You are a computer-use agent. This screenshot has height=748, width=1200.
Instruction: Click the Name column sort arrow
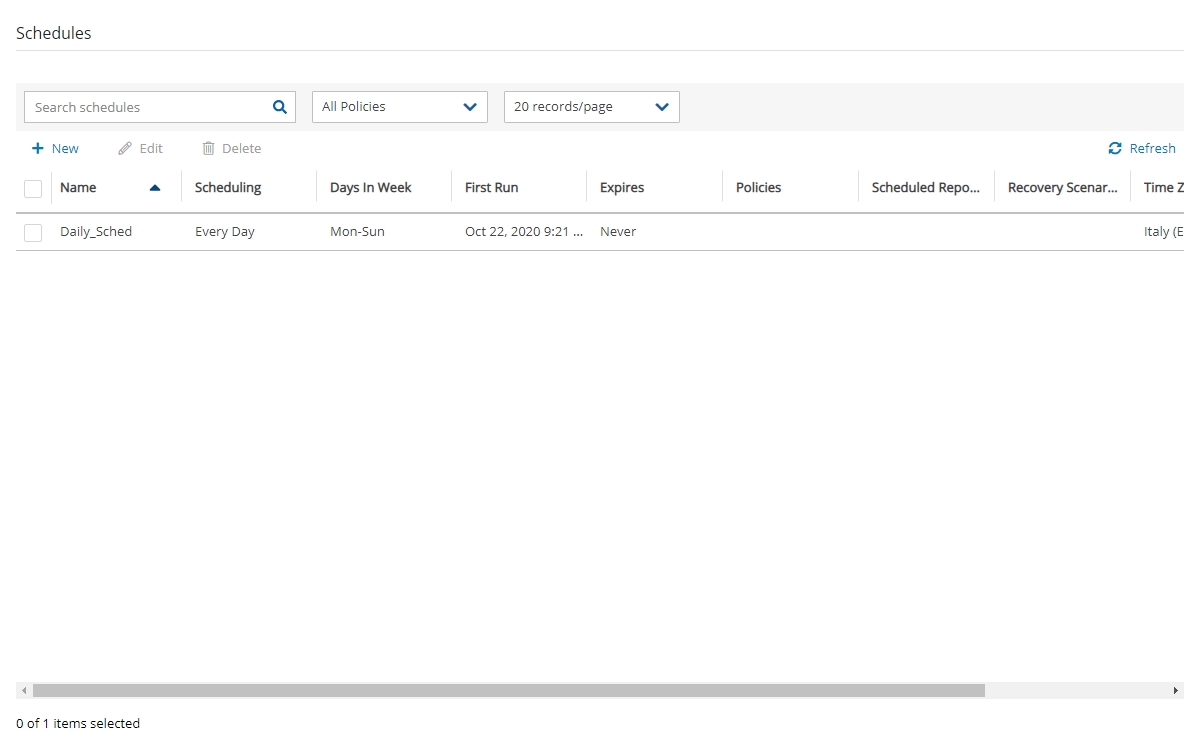[x=155, y=187]
